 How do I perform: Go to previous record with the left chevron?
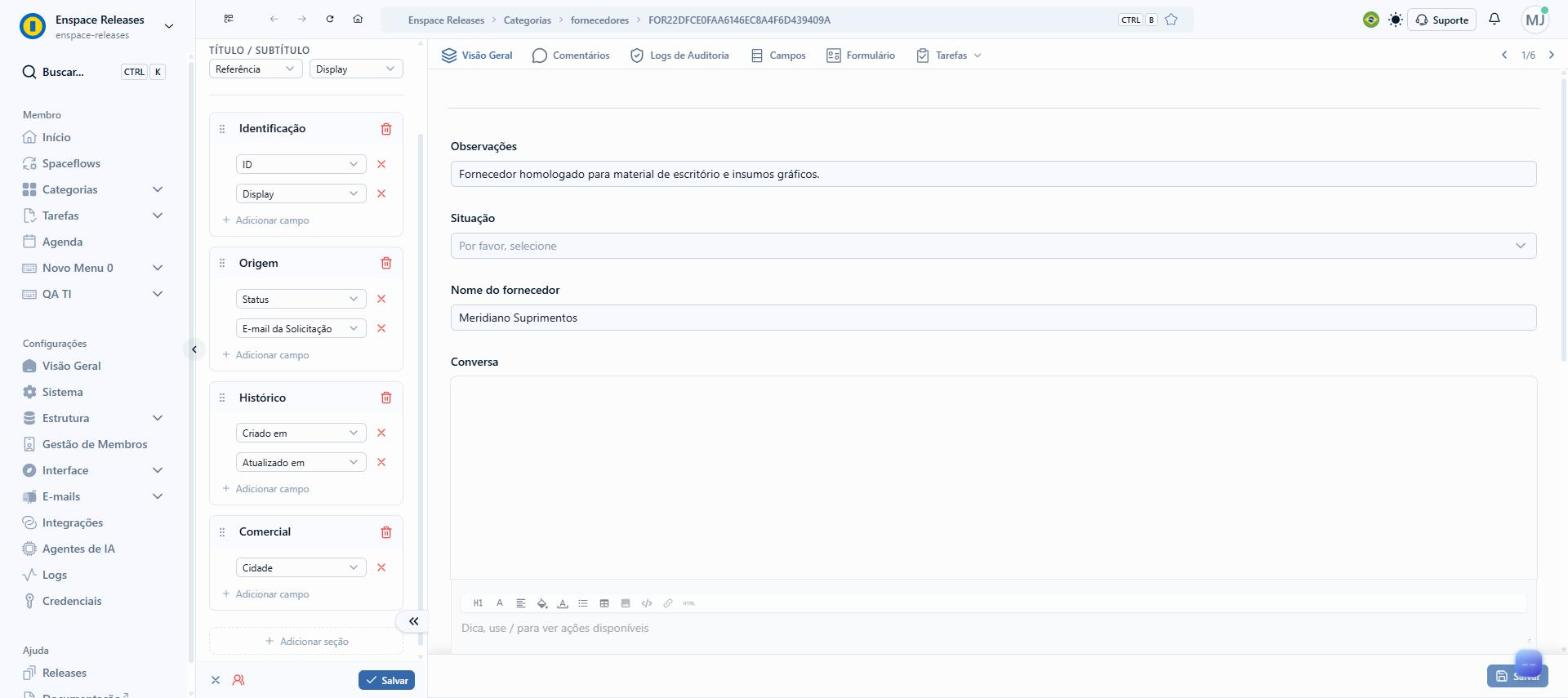point(1504,55)
